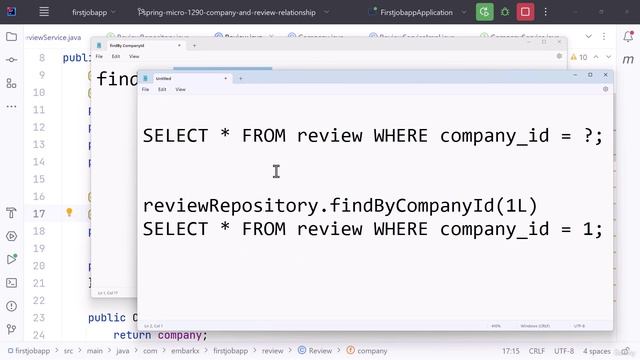Open the Problems tool window
Screen dimensions: 640x360
tap(11, 306)
